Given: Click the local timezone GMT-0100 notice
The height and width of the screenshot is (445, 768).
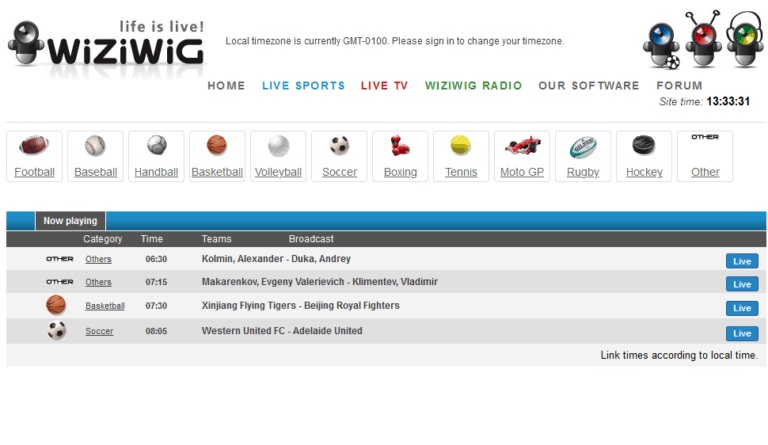Looking at the screenshot, I should point(395,41).
